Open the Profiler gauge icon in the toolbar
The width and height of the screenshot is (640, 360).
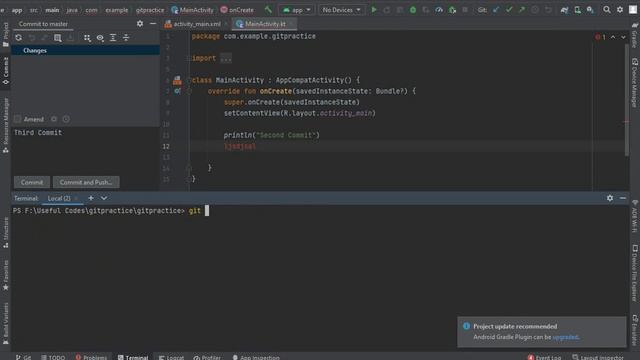[x=439, y=9]
